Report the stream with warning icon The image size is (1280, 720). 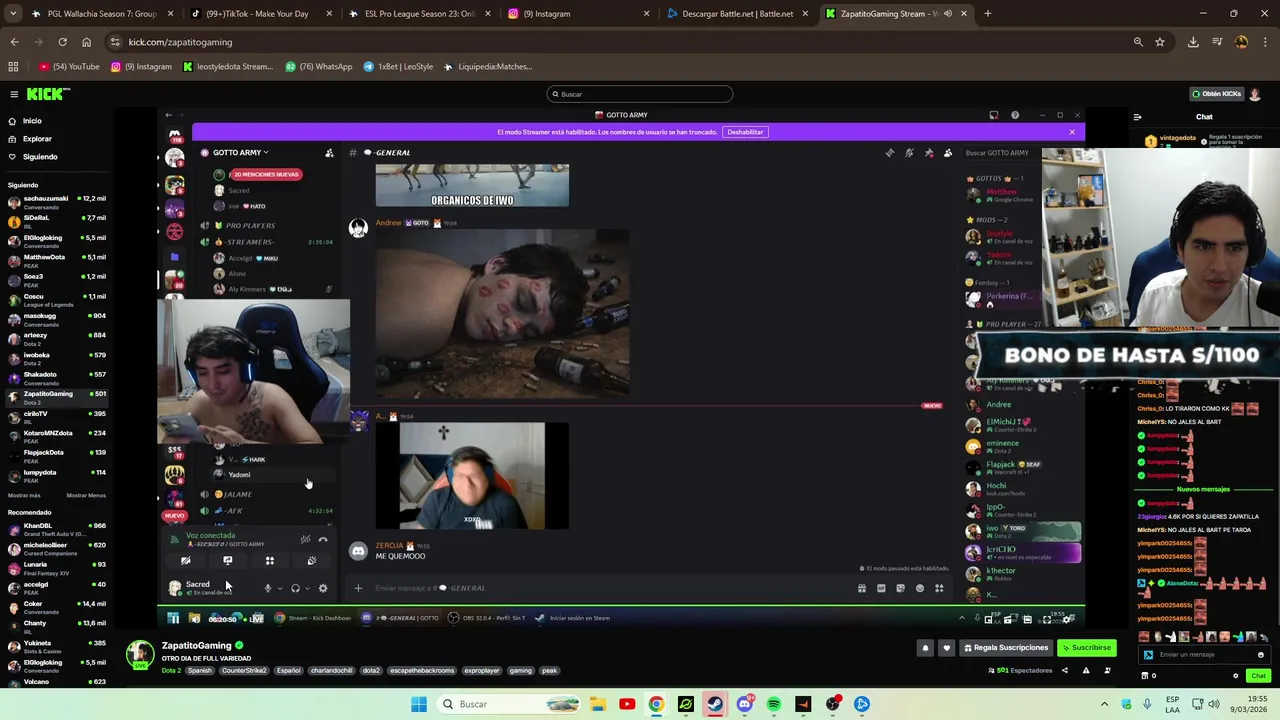1085,670
